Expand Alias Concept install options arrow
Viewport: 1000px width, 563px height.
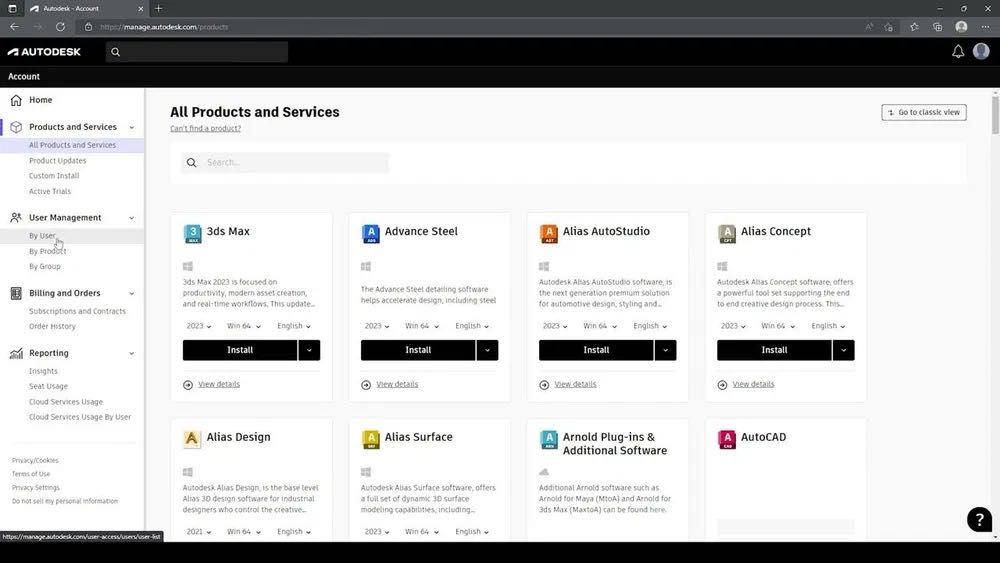pos(843,350)
